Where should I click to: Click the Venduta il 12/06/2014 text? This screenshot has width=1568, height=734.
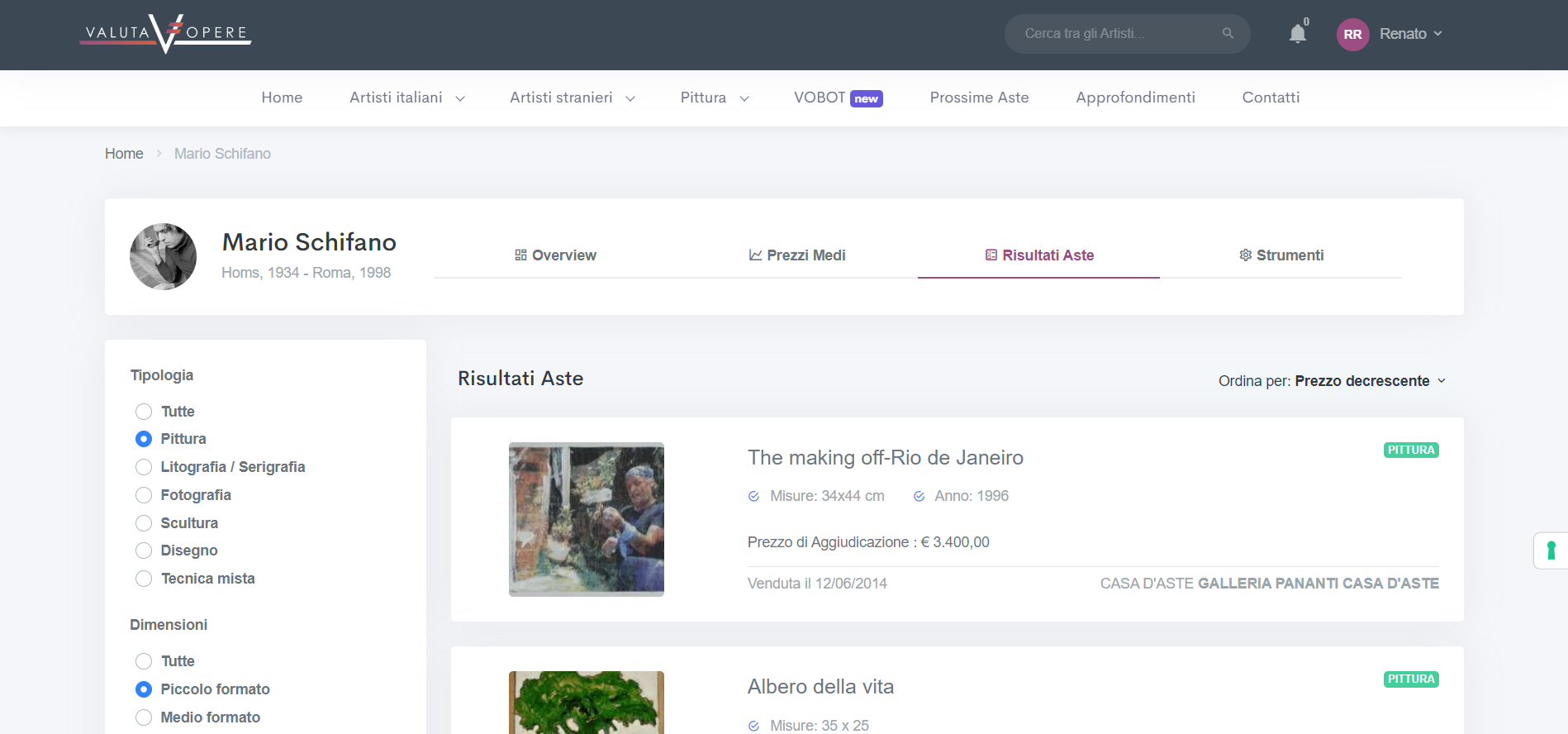coord(817,584)
